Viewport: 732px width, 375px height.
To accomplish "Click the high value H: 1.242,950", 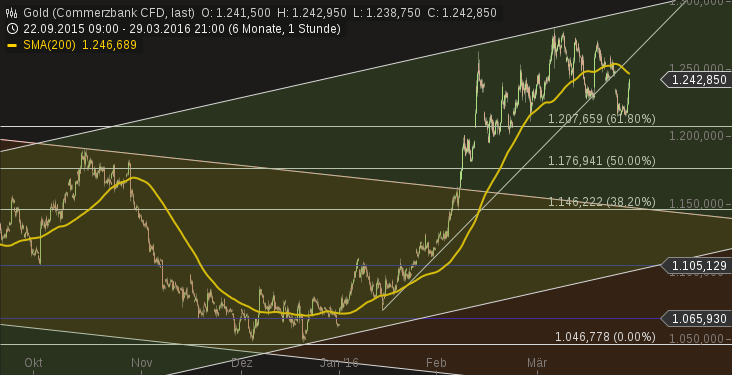I will pos(312,13).
